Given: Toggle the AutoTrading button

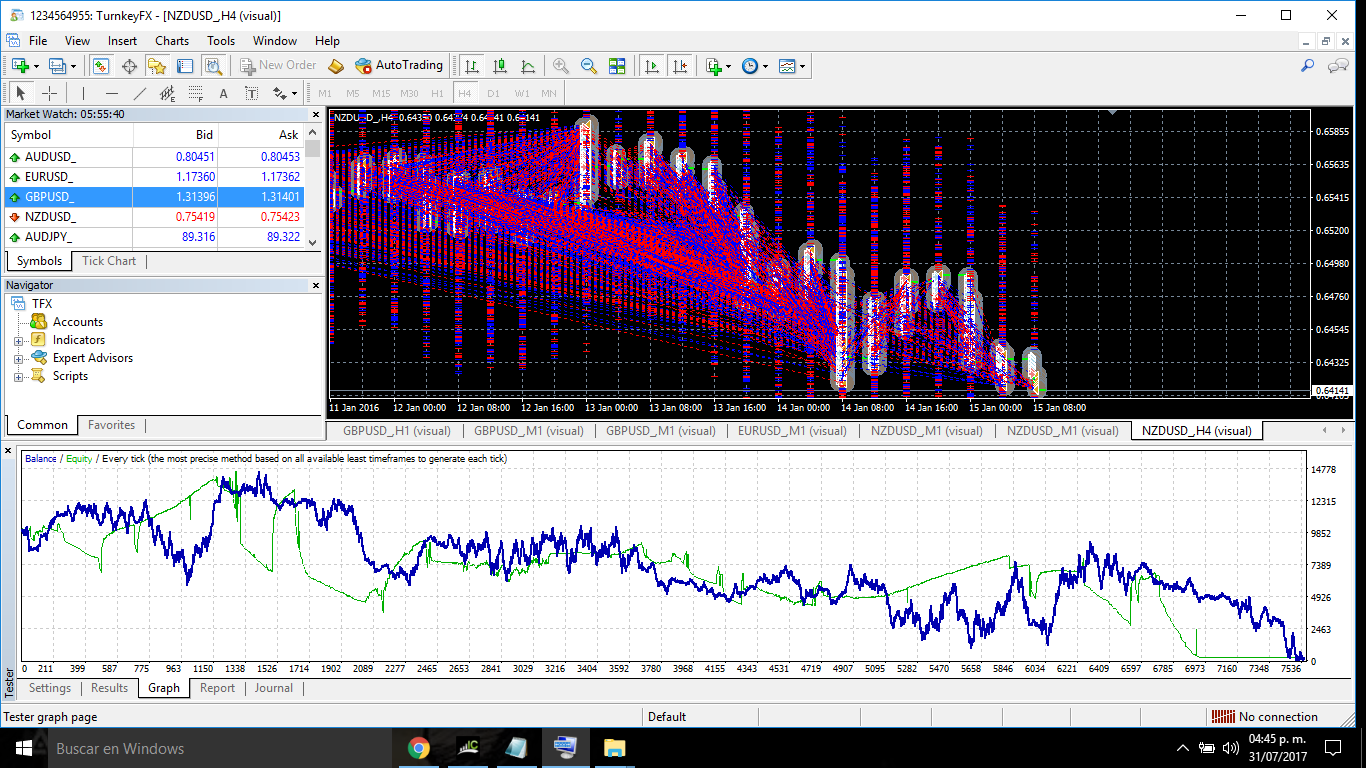Looking at the screenshot, I should (398, 66).
